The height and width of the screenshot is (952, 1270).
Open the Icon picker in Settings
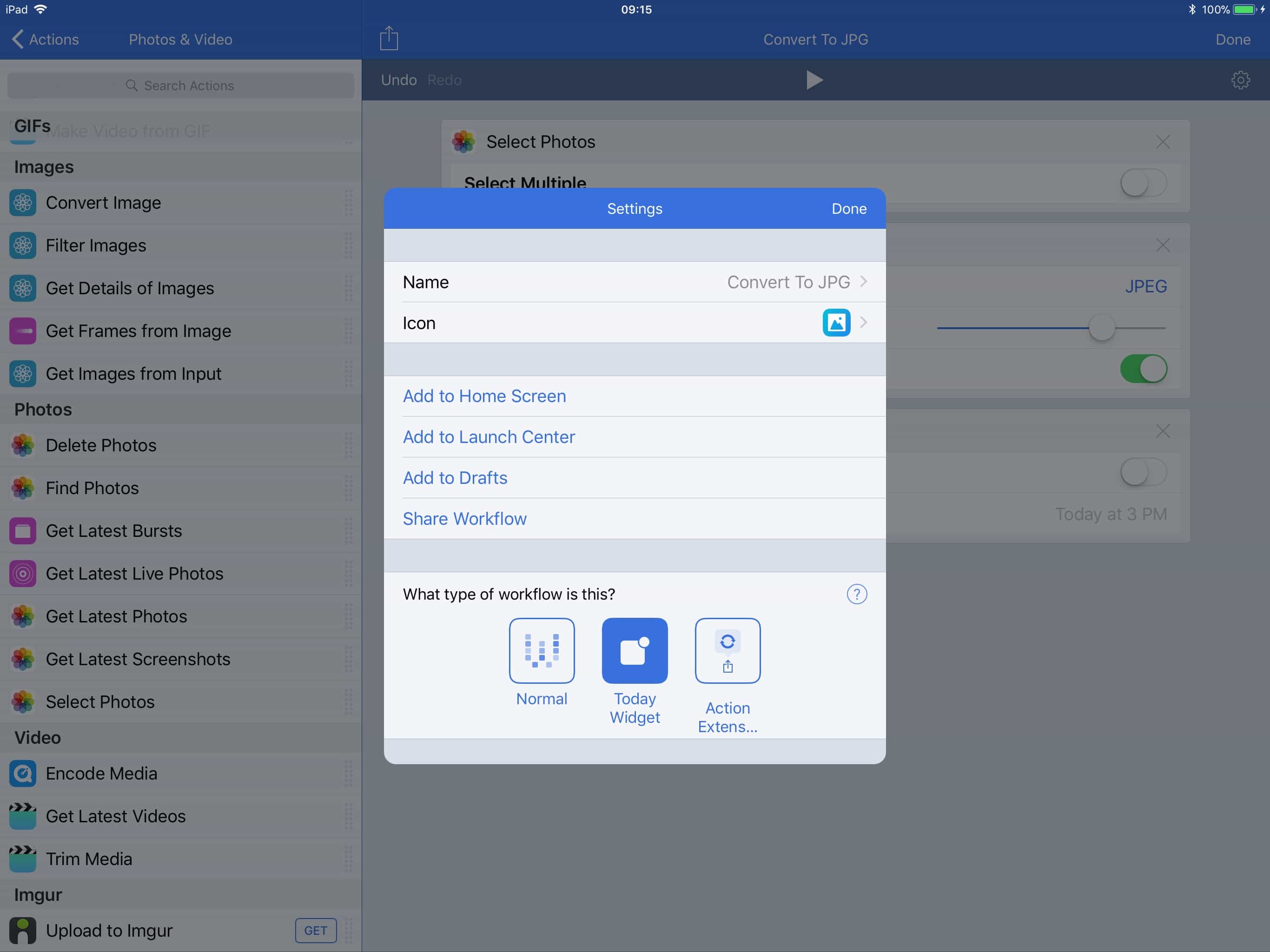(x=837, y=323)
